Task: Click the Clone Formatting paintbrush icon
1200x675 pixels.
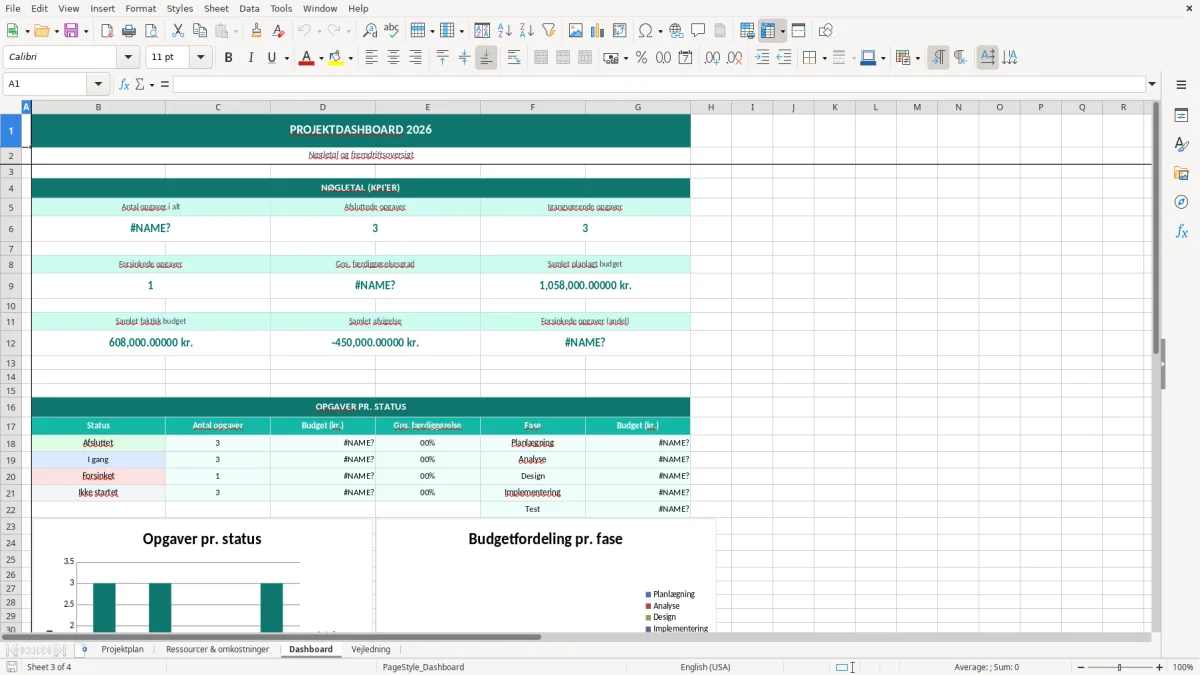Action: point(256,31)
